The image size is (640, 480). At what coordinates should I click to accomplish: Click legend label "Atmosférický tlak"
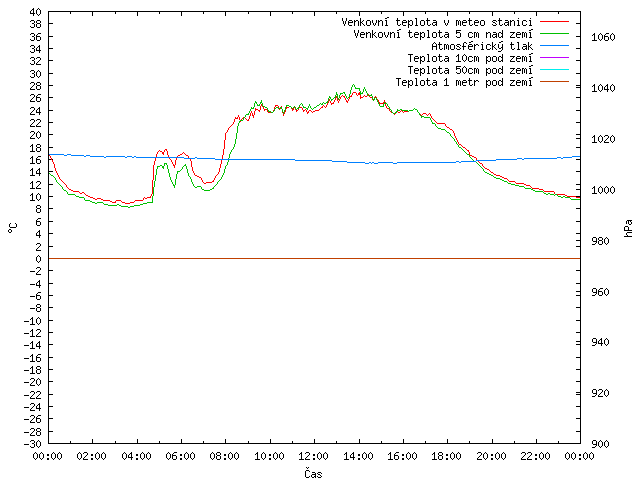point(482,46)
